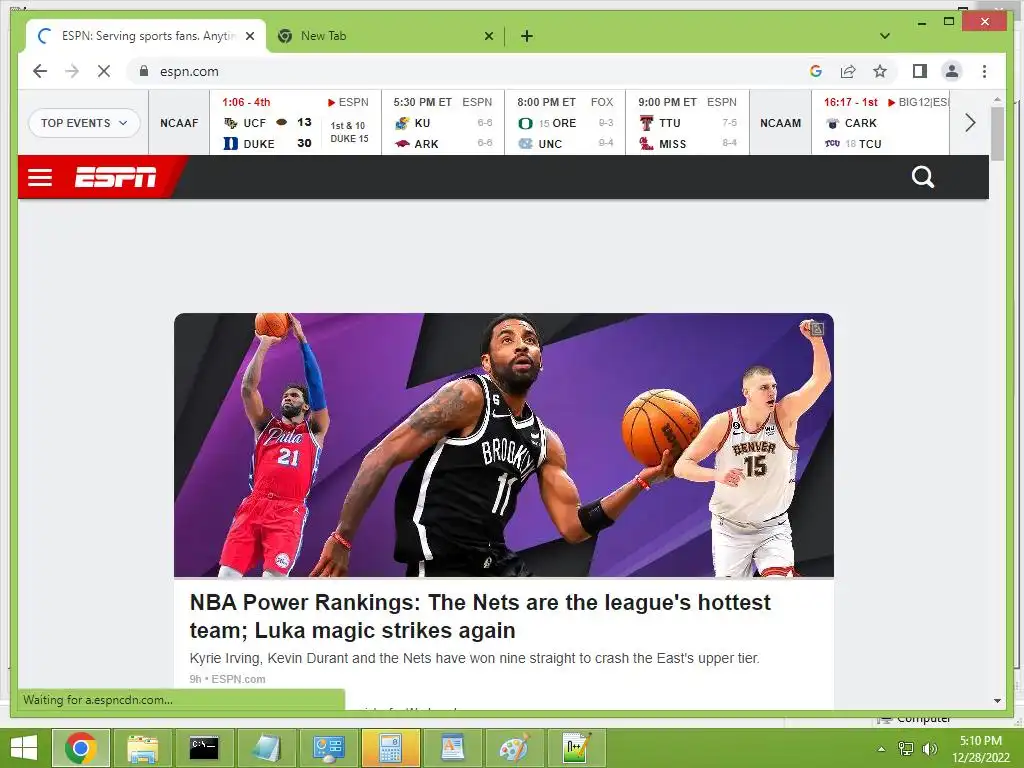The height and width of the screenshot is (768, 1024).
Task: Open the TTU vs MISS game
Action: click(x=687, y=123)
